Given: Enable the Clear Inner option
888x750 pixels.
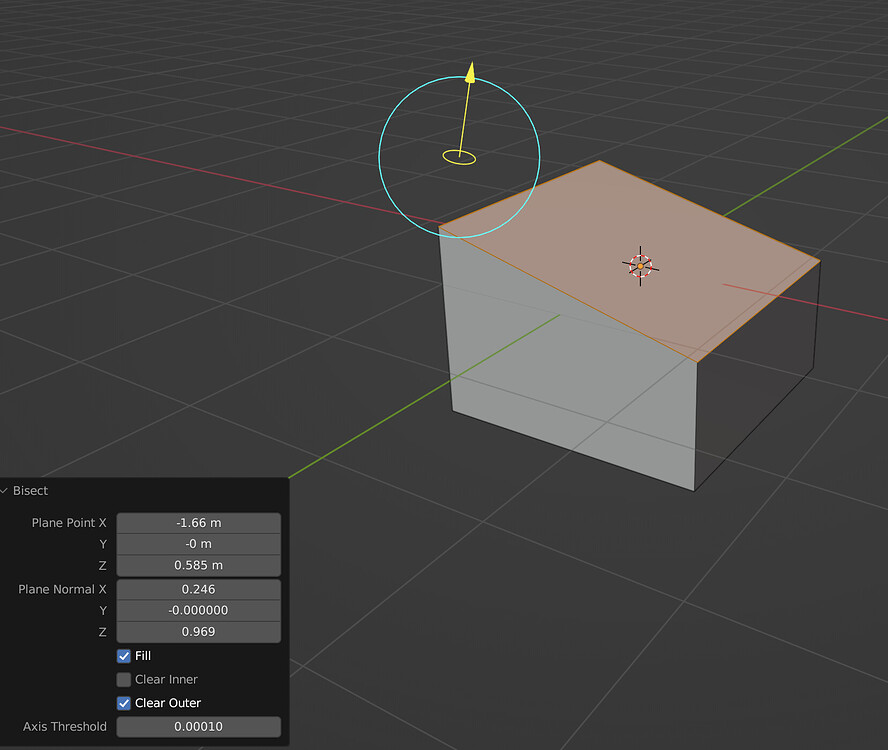Looking at the screenshot, I should point(125,679).
